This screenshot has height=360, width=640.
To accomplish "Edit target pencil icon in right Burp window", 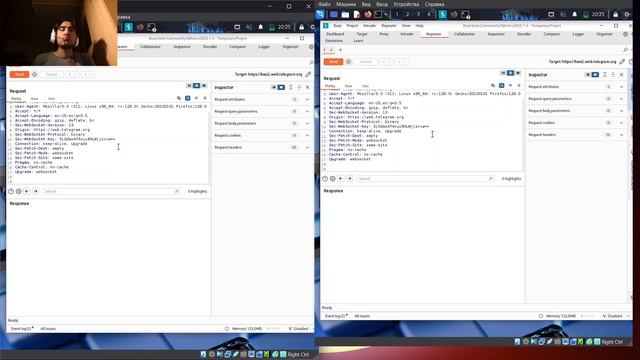I will 622,62.
